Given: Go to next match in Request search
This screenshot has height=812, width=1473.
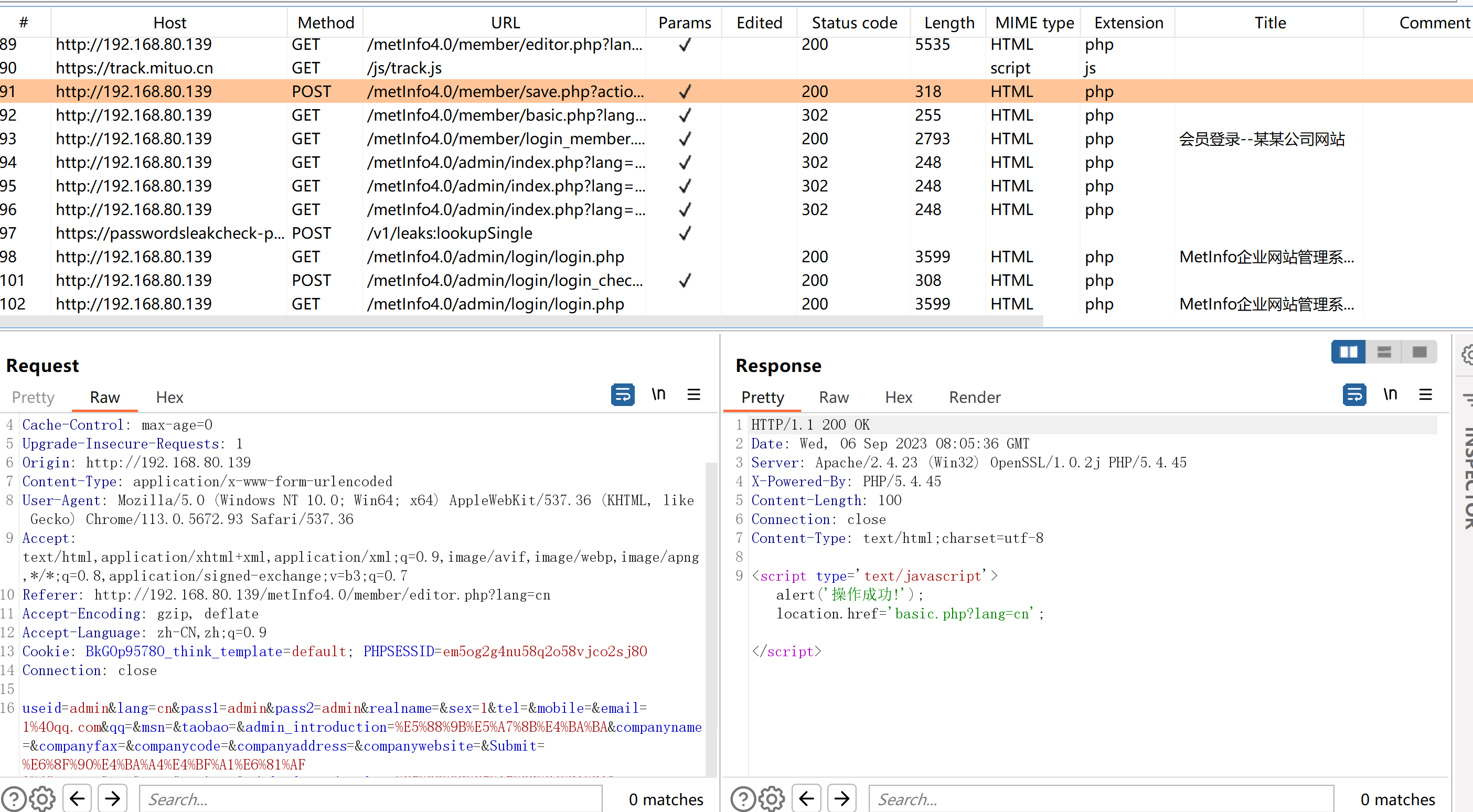Looking at the screenshot, I should 113,798.
